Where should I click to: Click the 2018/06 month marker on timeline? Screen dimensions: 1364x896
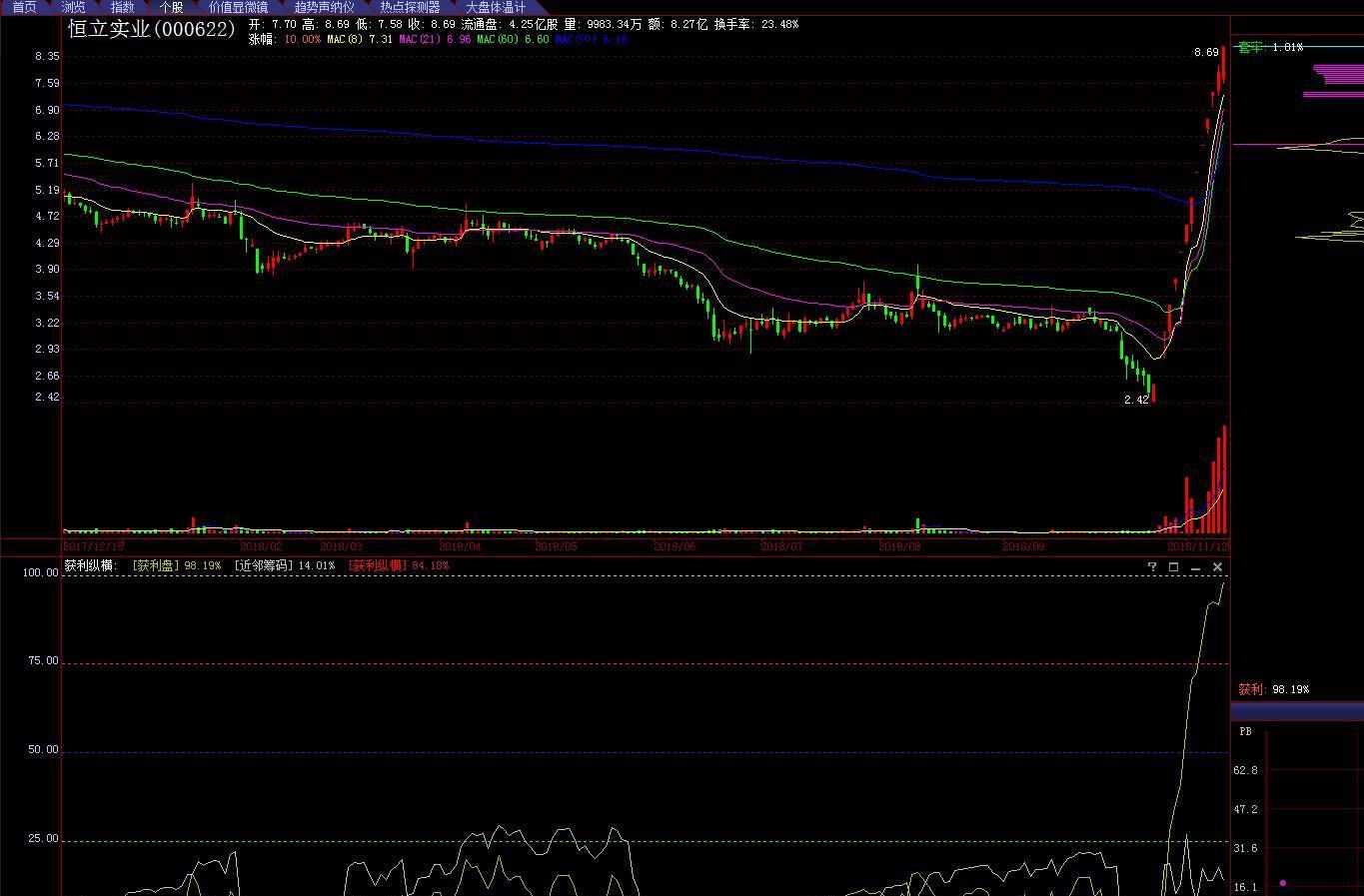(x=675, y=546)
